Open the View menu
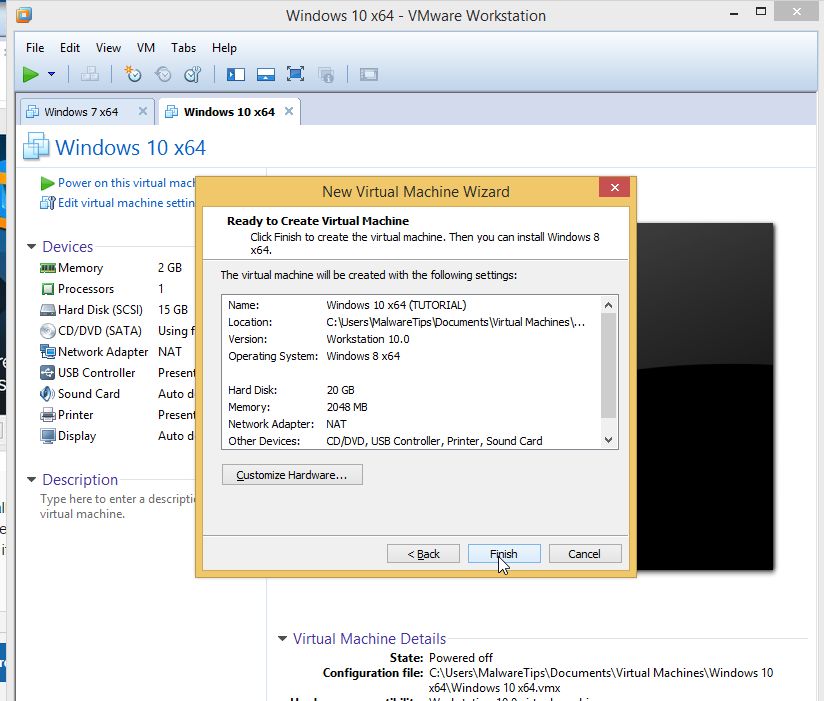824x701 pixels. coord(108,48)
